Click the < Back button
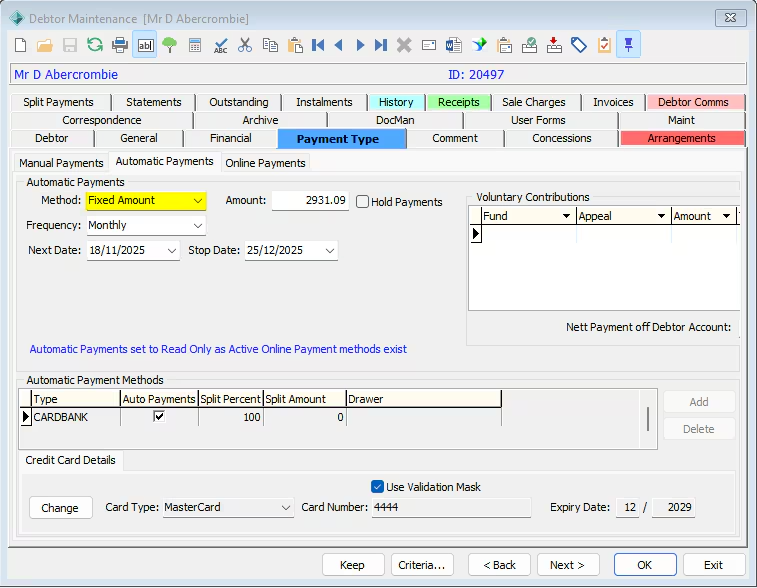757x588 pixels. point(499,565)
